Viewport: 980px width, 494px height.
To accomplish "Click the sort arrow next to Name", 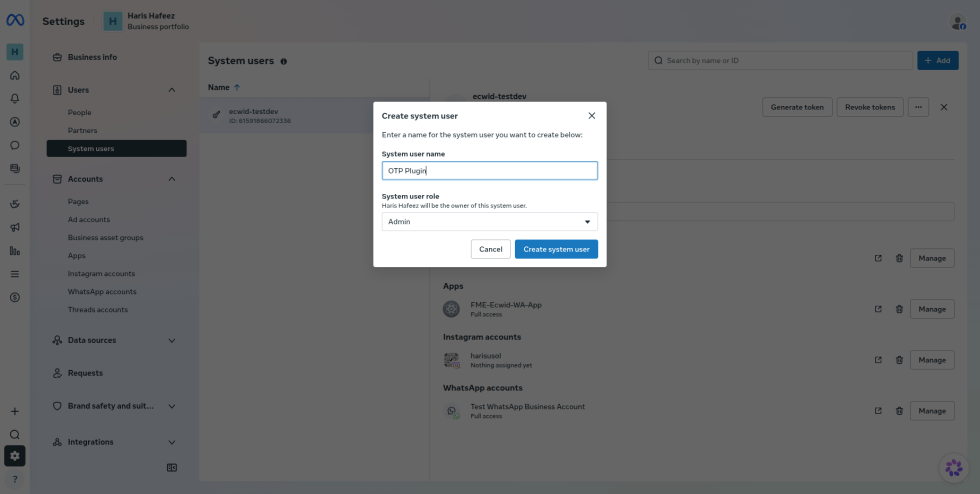I will (x=237, y=88).
